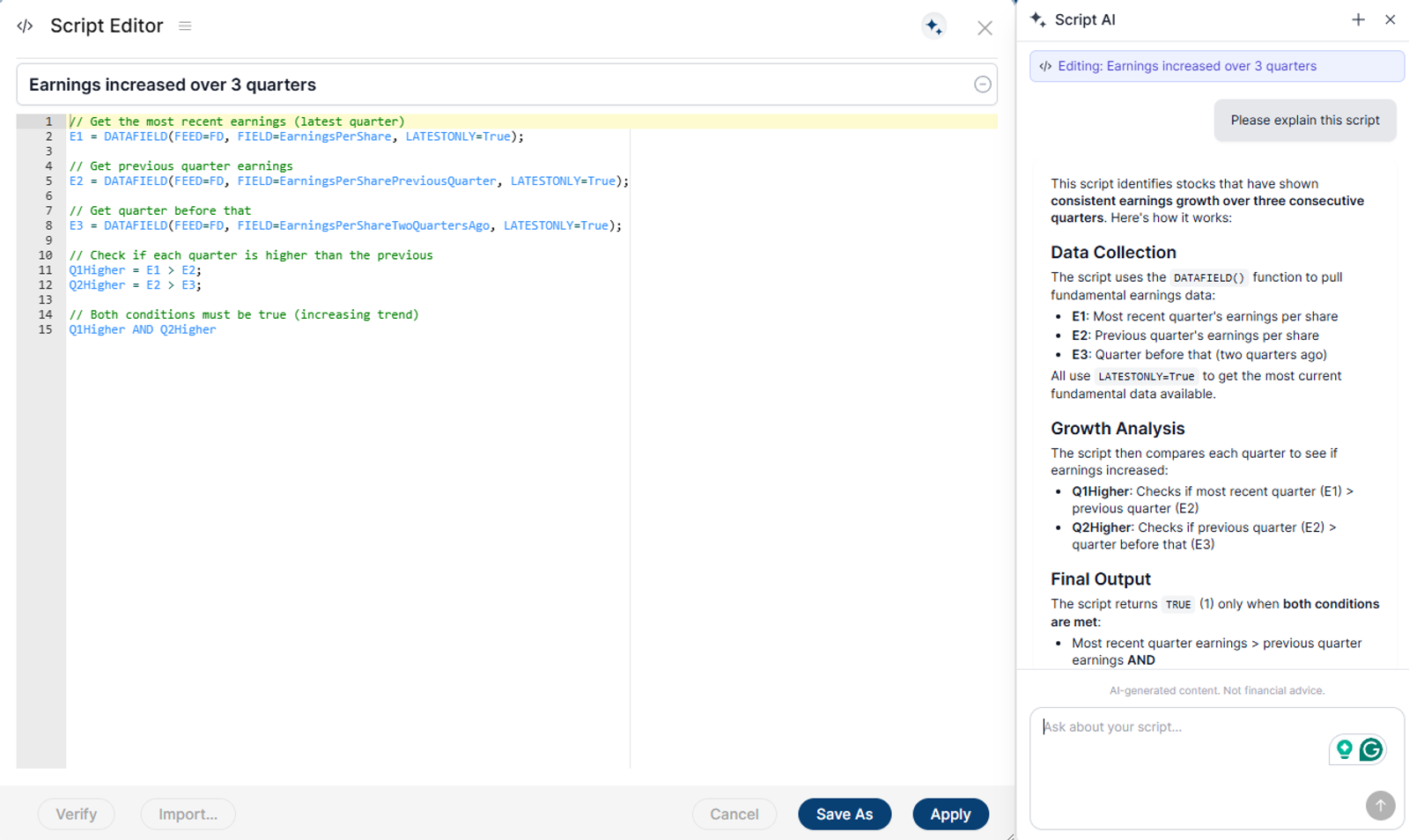Viewport: 1409px width, 840px height.
Task: Click the circle minus icon beside script name
Action: tap(983, 85)
